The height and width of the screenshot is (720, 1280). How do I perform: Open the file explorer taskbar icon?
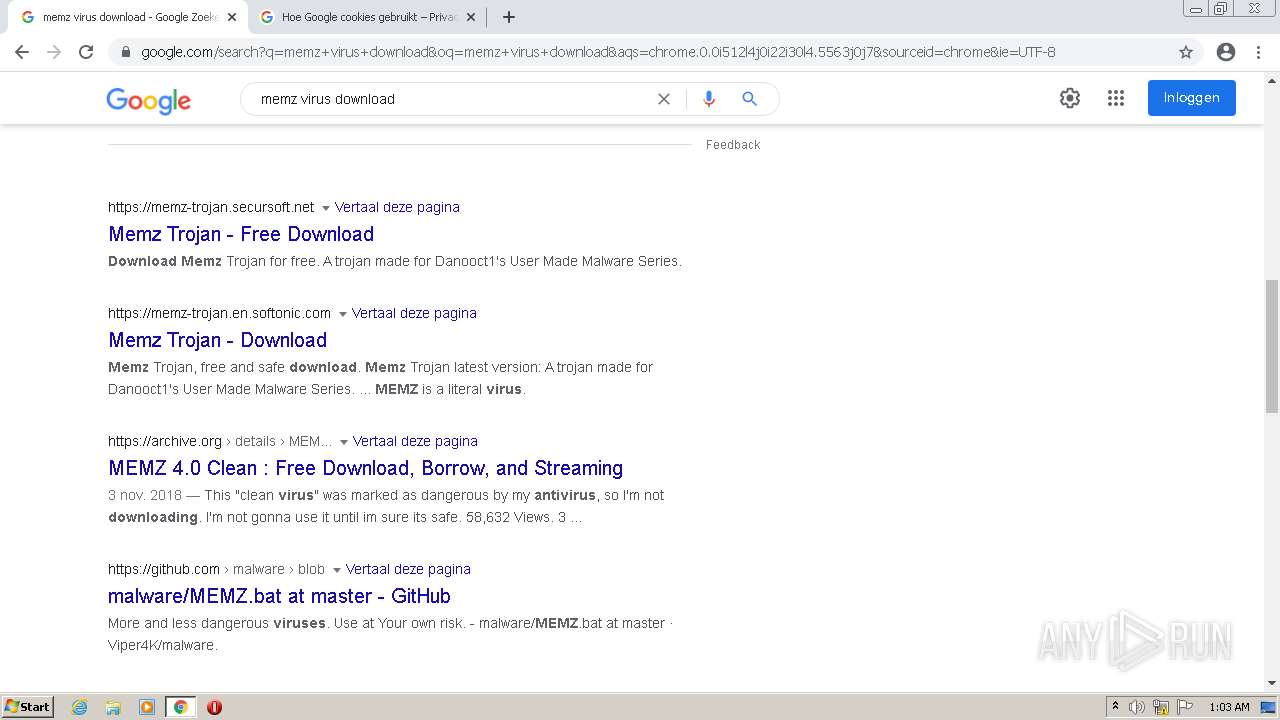click(113, 707)
